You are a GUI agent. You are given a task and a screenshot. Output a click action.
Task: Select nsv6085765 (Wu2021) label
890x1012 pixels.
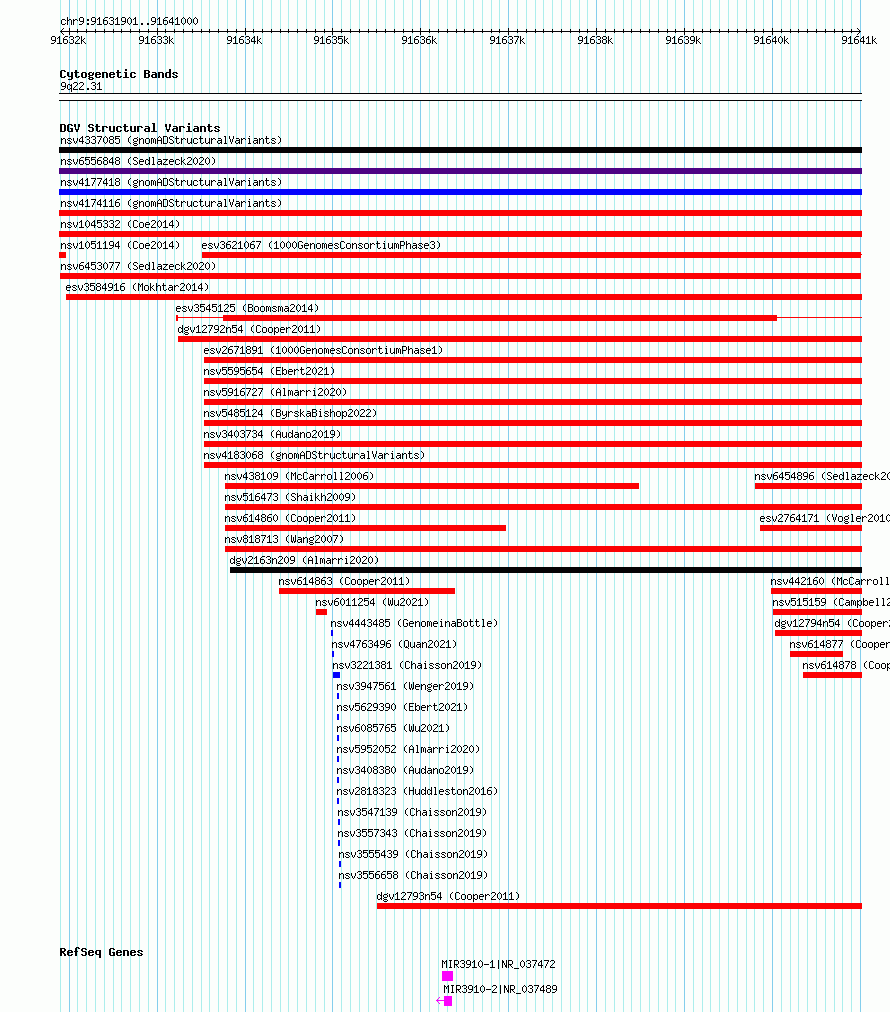(393, 727)
